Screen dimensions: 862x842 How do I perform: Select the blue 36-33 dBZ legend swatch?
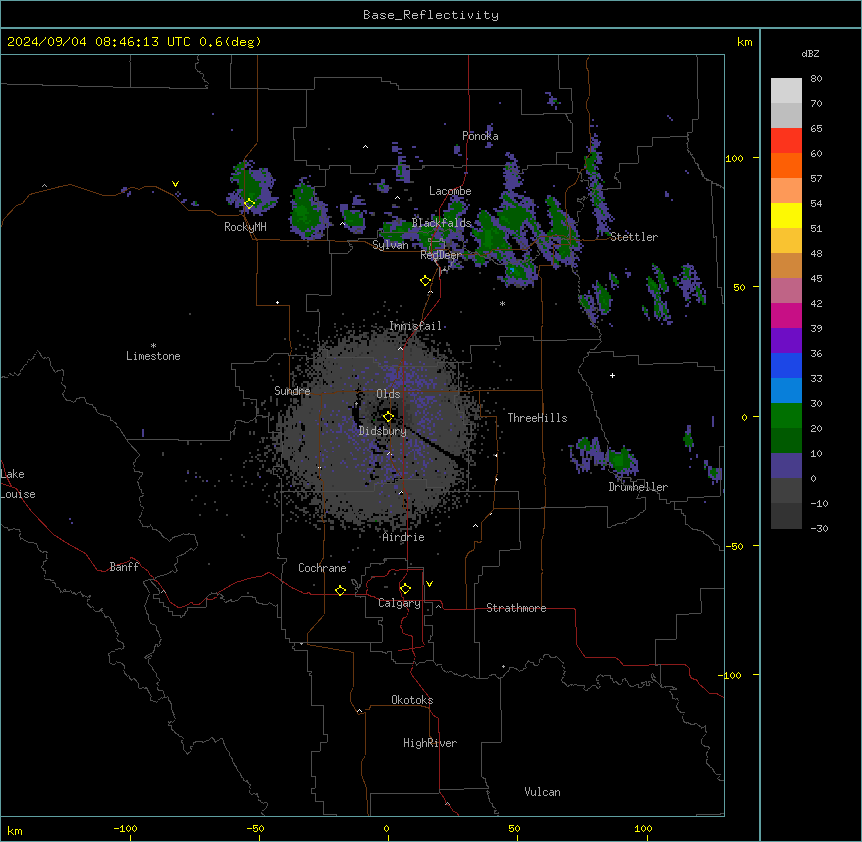(786, 365)
